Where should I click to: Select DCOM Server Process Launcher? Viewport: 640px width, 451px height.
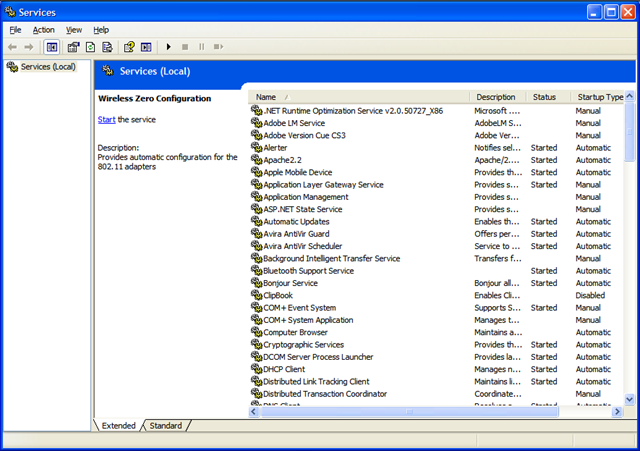[436, 357]
